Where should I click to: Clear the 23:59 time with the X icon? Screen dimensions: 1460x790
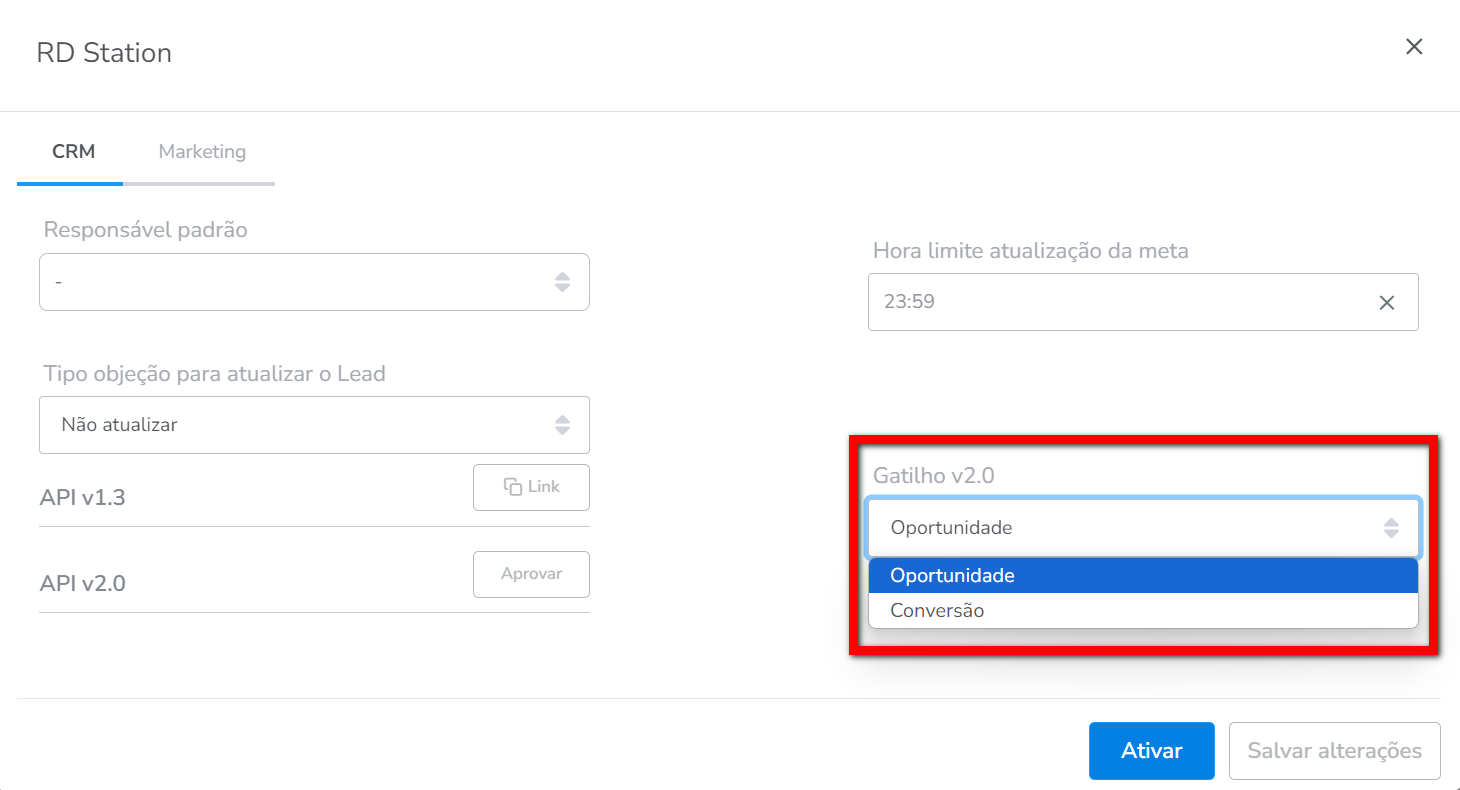(1387, 303)
